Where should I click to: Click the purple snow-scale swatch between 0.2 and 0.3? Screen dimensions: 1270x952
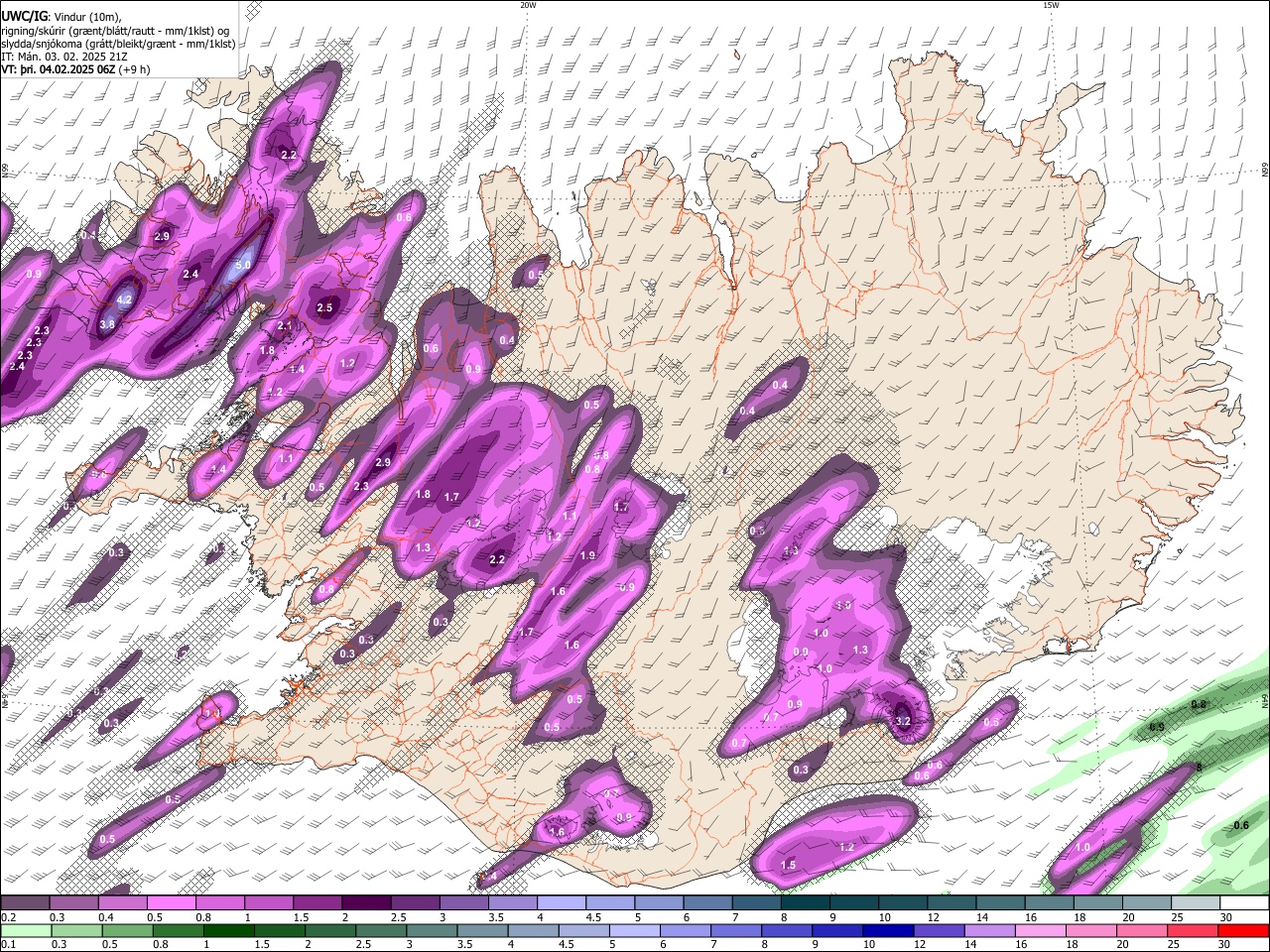coord(25,903)
